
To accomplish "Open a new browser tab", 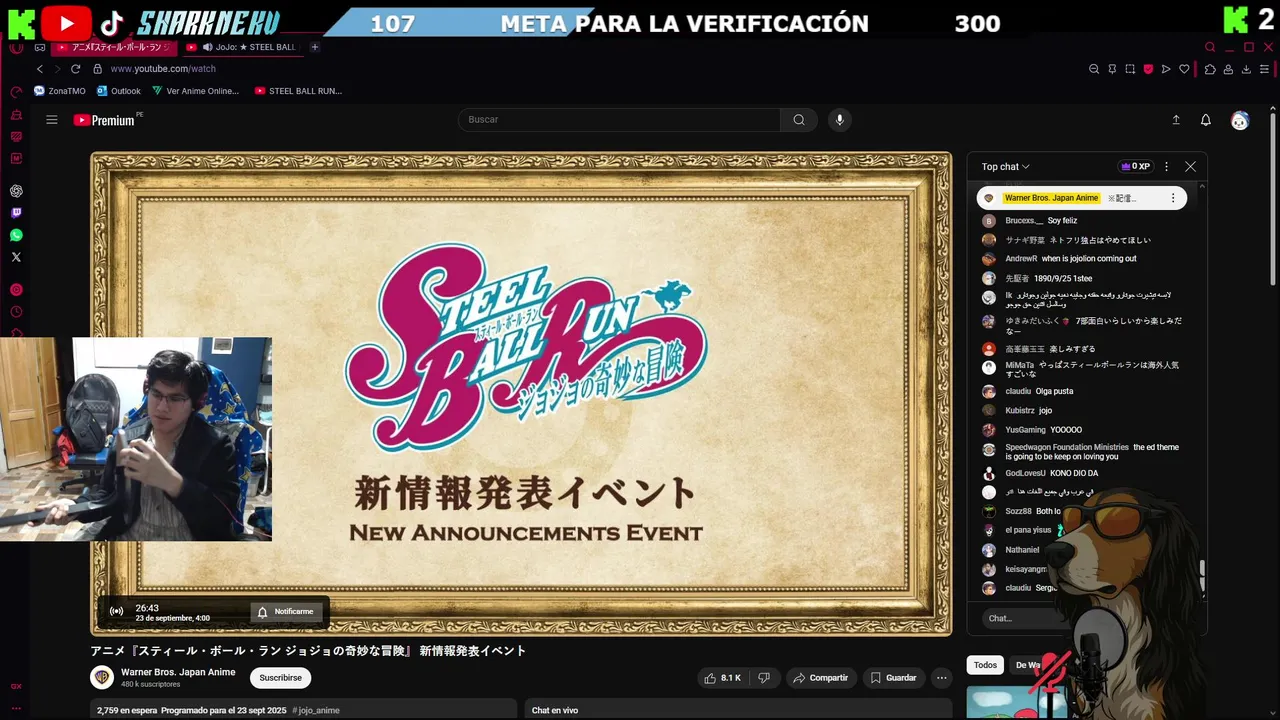I will (315, 47).
